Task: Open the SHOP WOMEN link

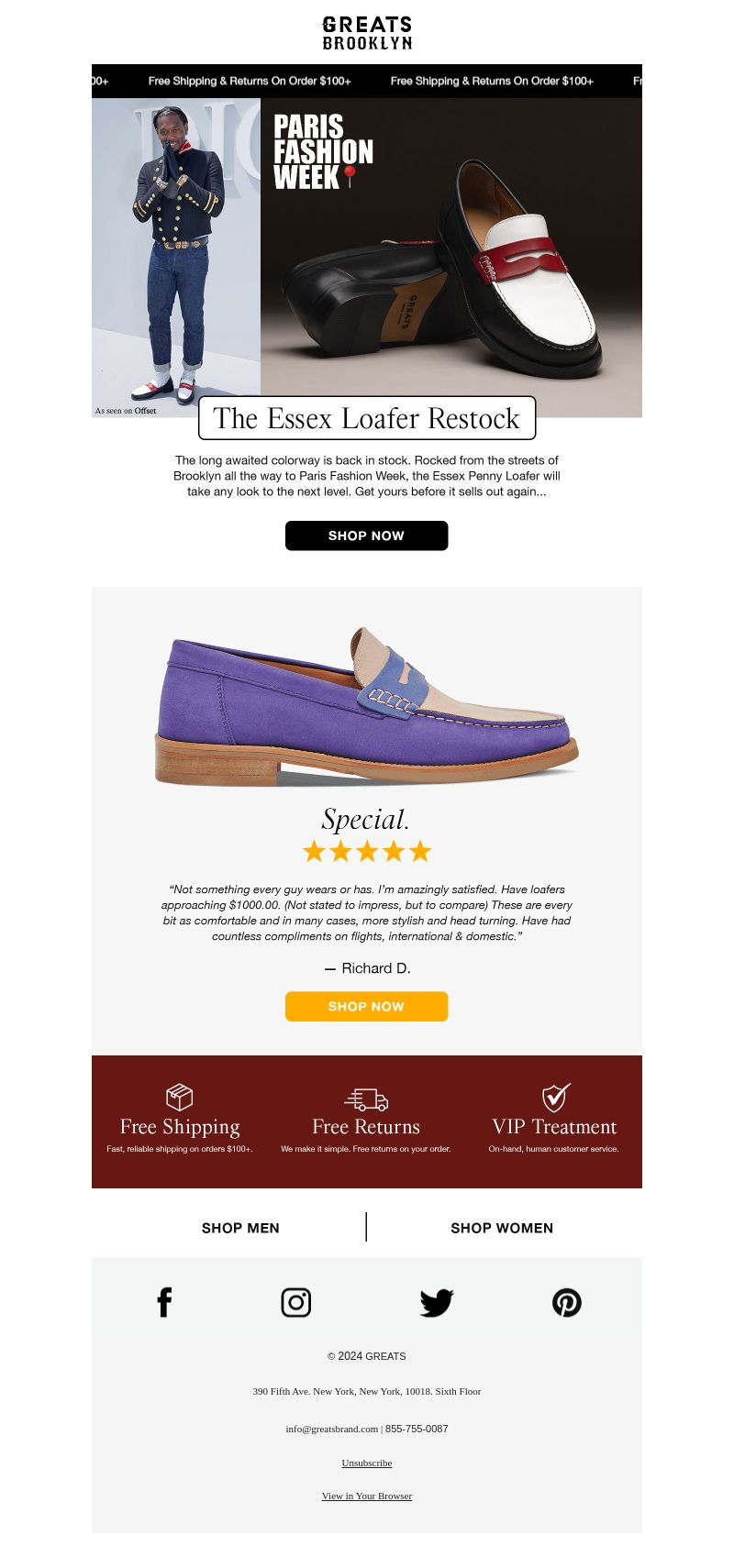Action: [502, 1228]
